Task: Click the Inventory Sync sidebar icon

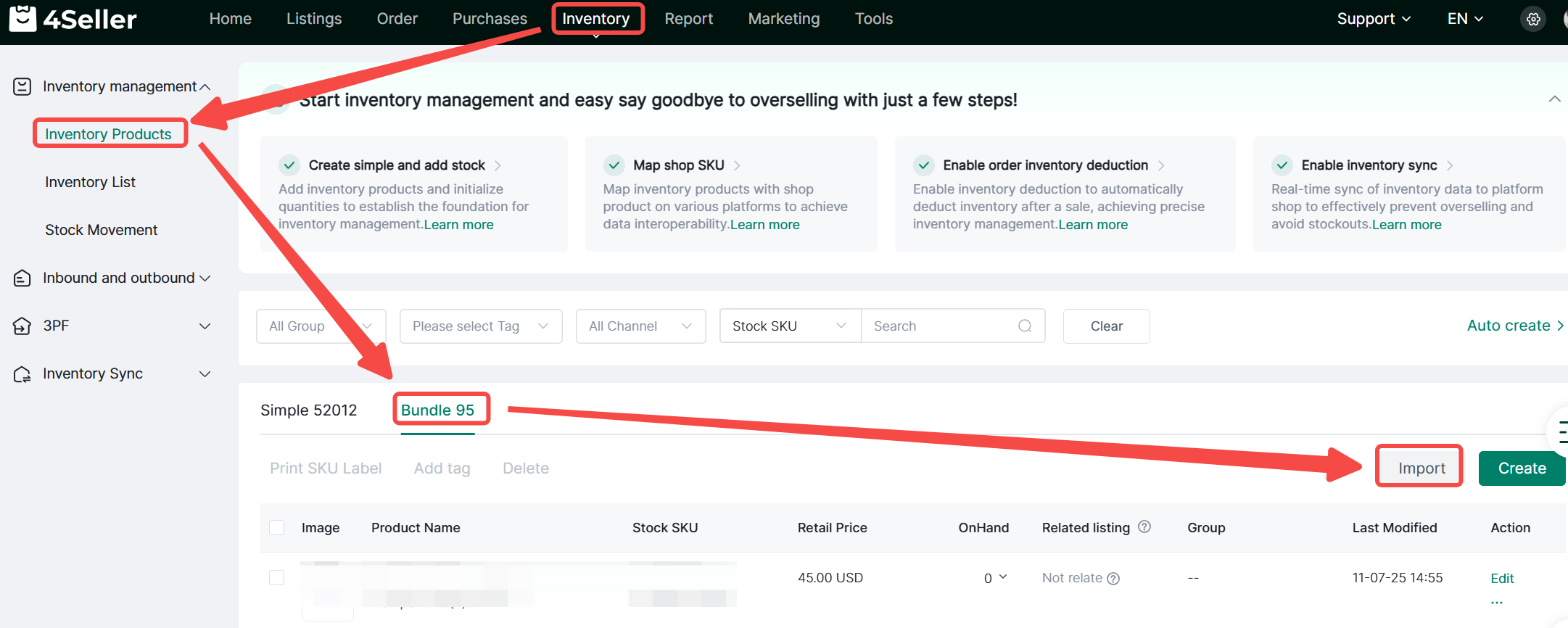Action: (22, 374)
